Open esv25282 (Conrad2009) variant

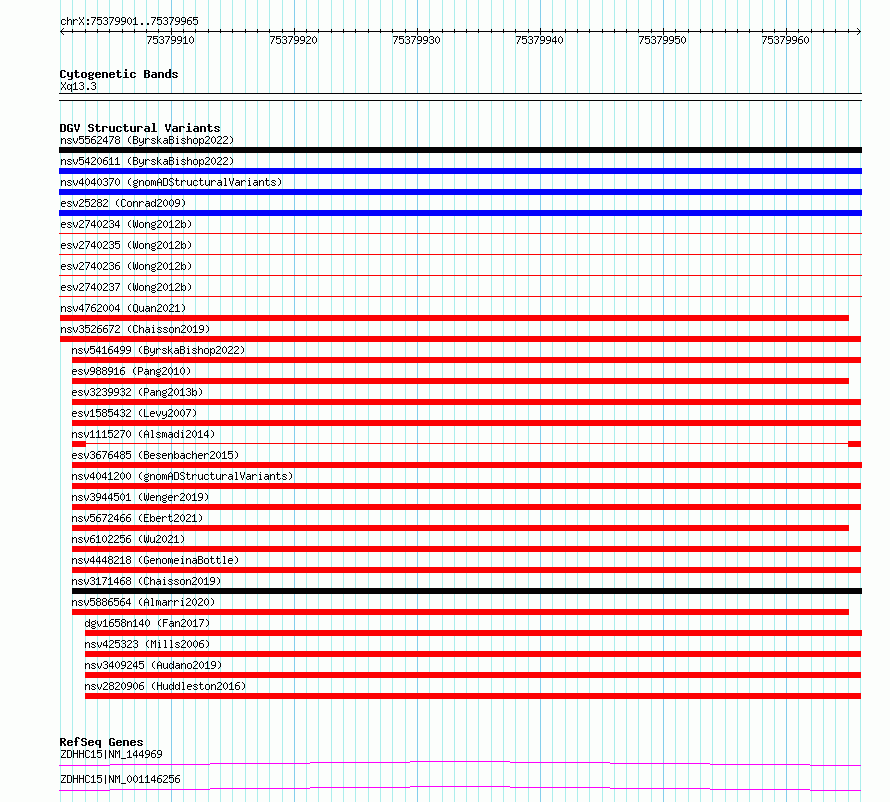(123, 203)
